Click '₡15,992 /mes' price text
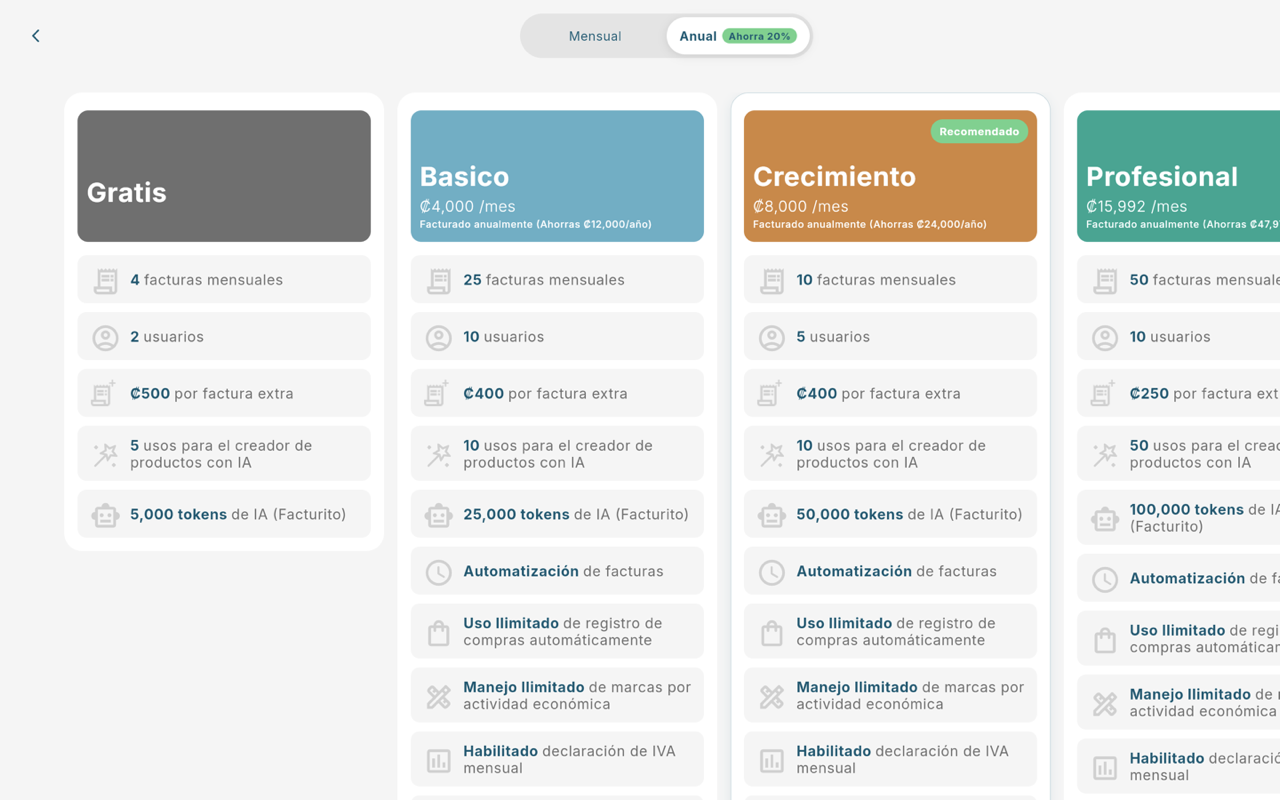The width and height of the screenshot is (1280, 800). (x=1137, y=207)
